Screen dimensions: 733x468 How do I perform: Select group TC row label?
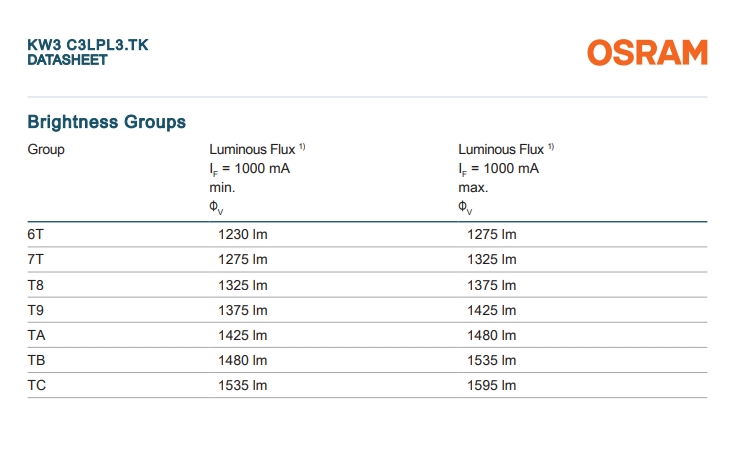click(37, 385)
